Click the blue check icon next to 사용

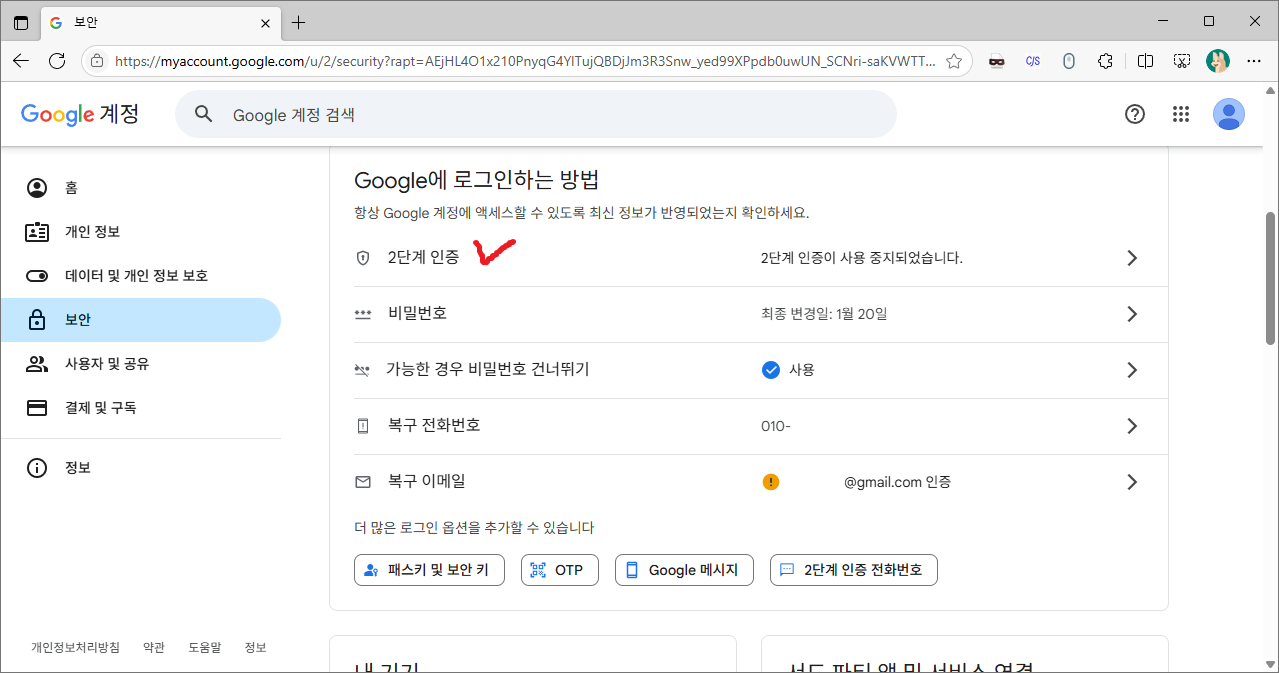click(771, 370)
